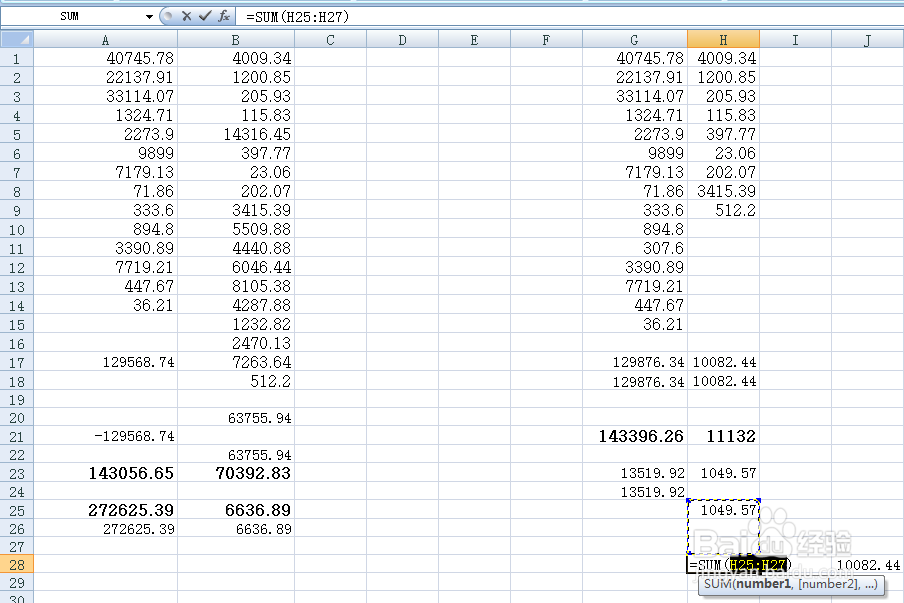Click cell G1 containing 40745.78

635,58
